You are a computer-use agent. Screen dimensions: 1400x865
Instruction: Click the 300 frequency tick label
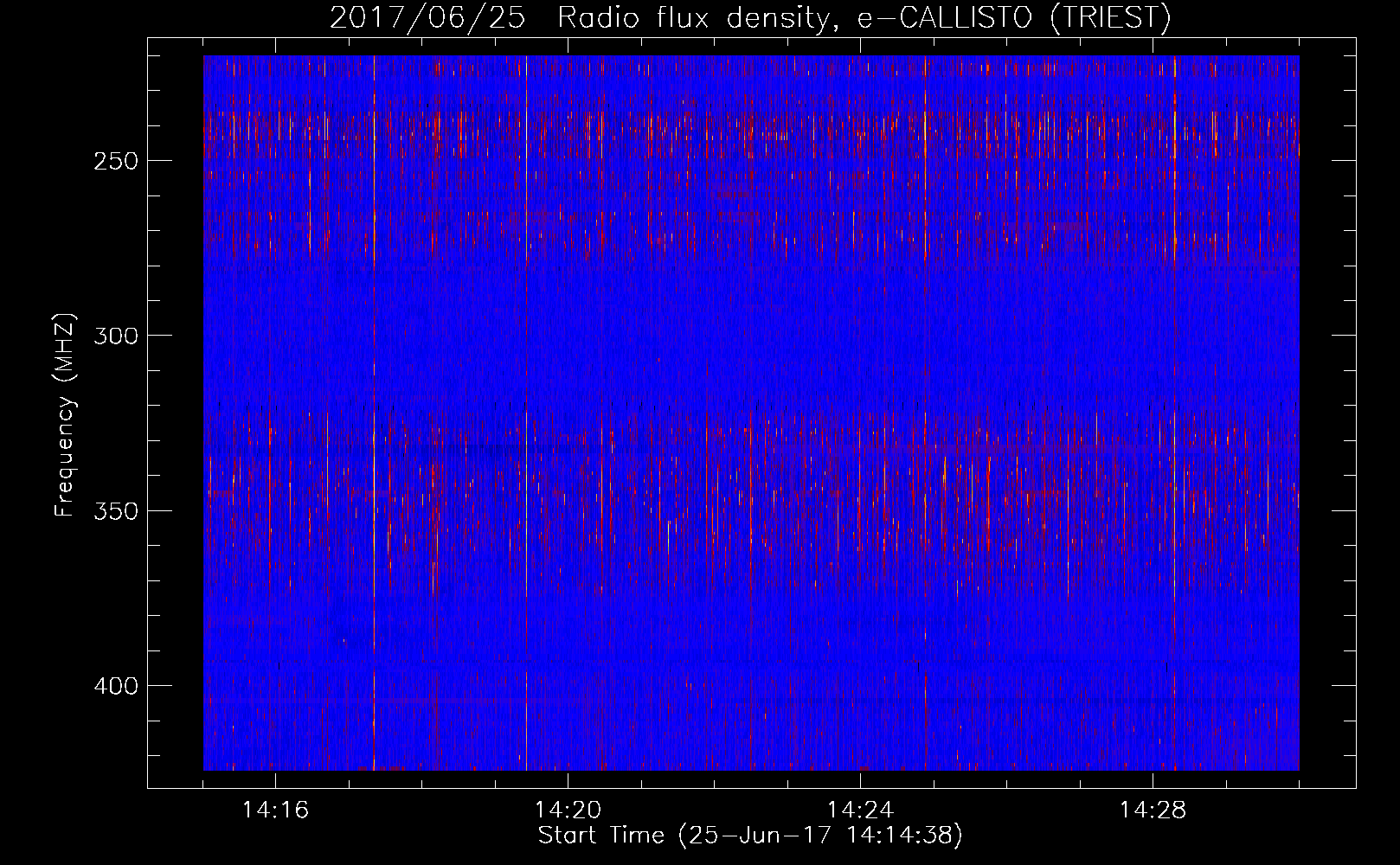click(x=115, y=336)
